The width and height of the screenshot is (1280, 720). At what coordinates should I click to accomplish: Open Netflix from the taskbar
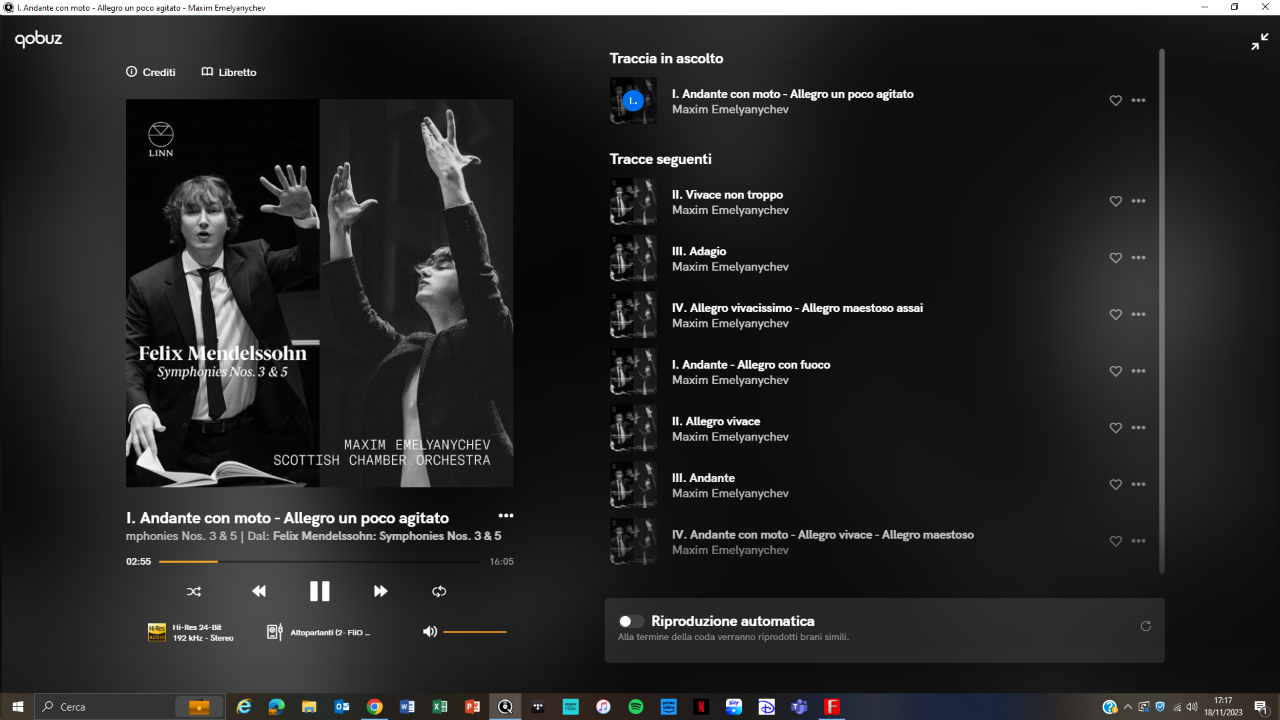coord(701,707)
